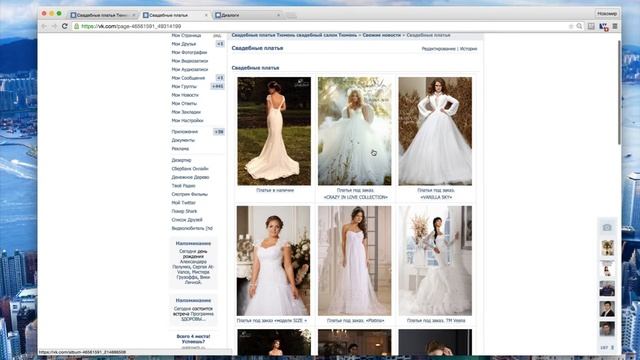Open Покер Shark app link
Screen dimensions: 640x360
point(184,211)
